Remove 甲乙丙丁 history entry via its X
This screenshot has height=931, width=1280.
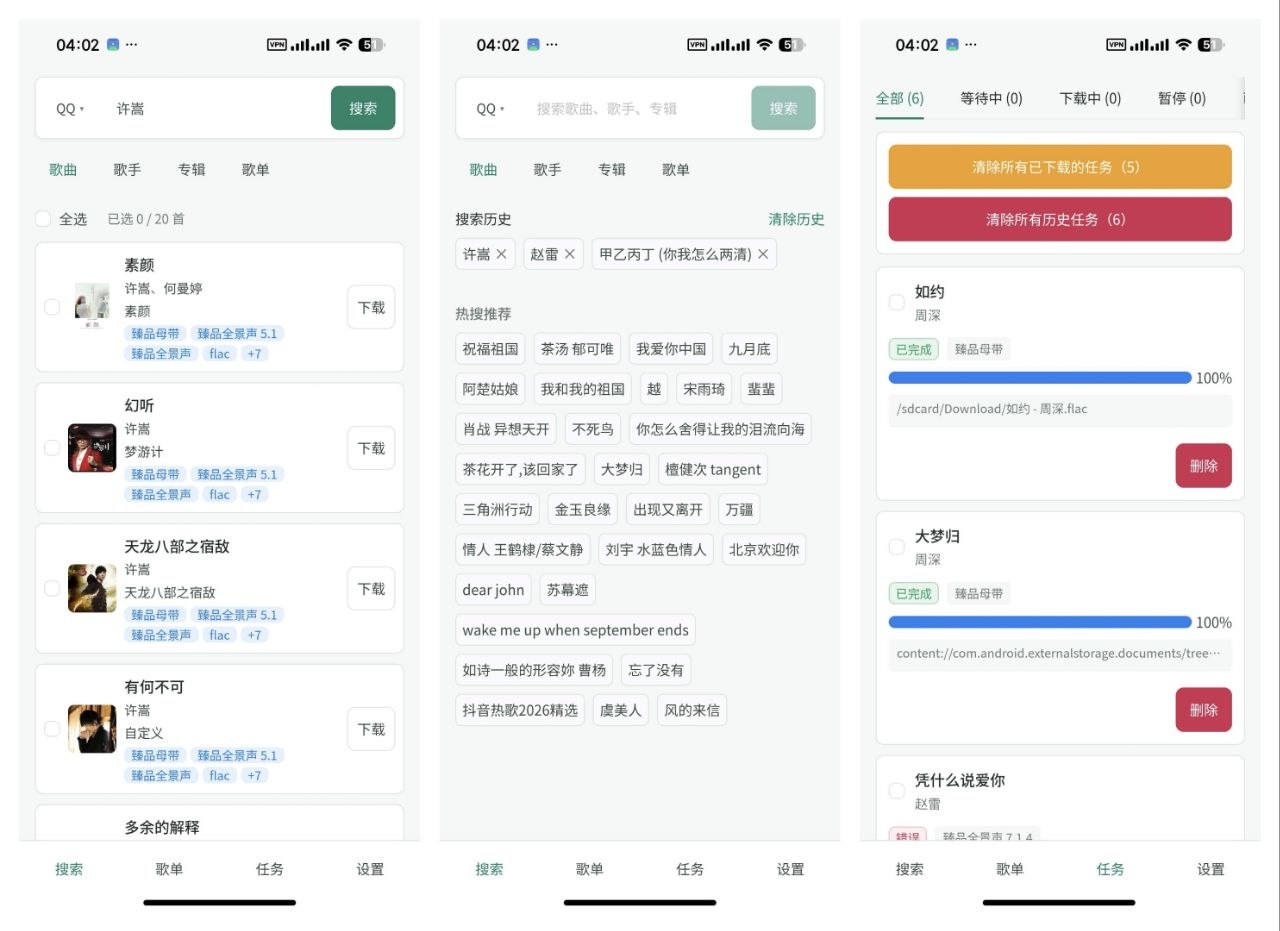[x=763, y=254]
